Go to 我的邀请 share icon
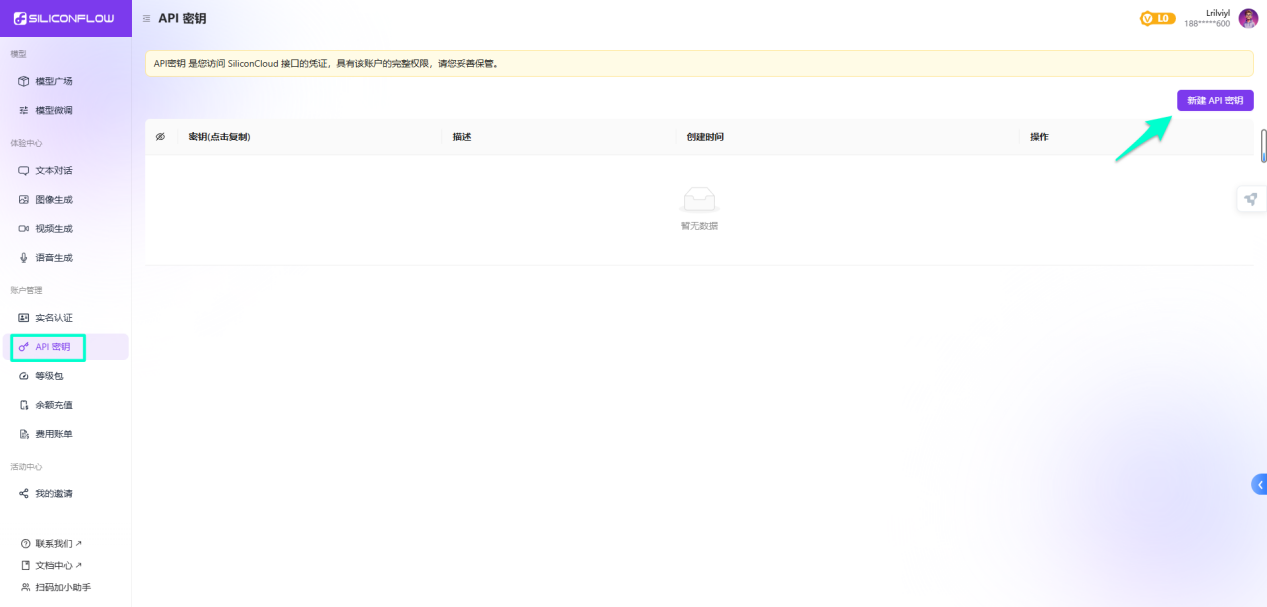1267x607 pixels. 24,493
